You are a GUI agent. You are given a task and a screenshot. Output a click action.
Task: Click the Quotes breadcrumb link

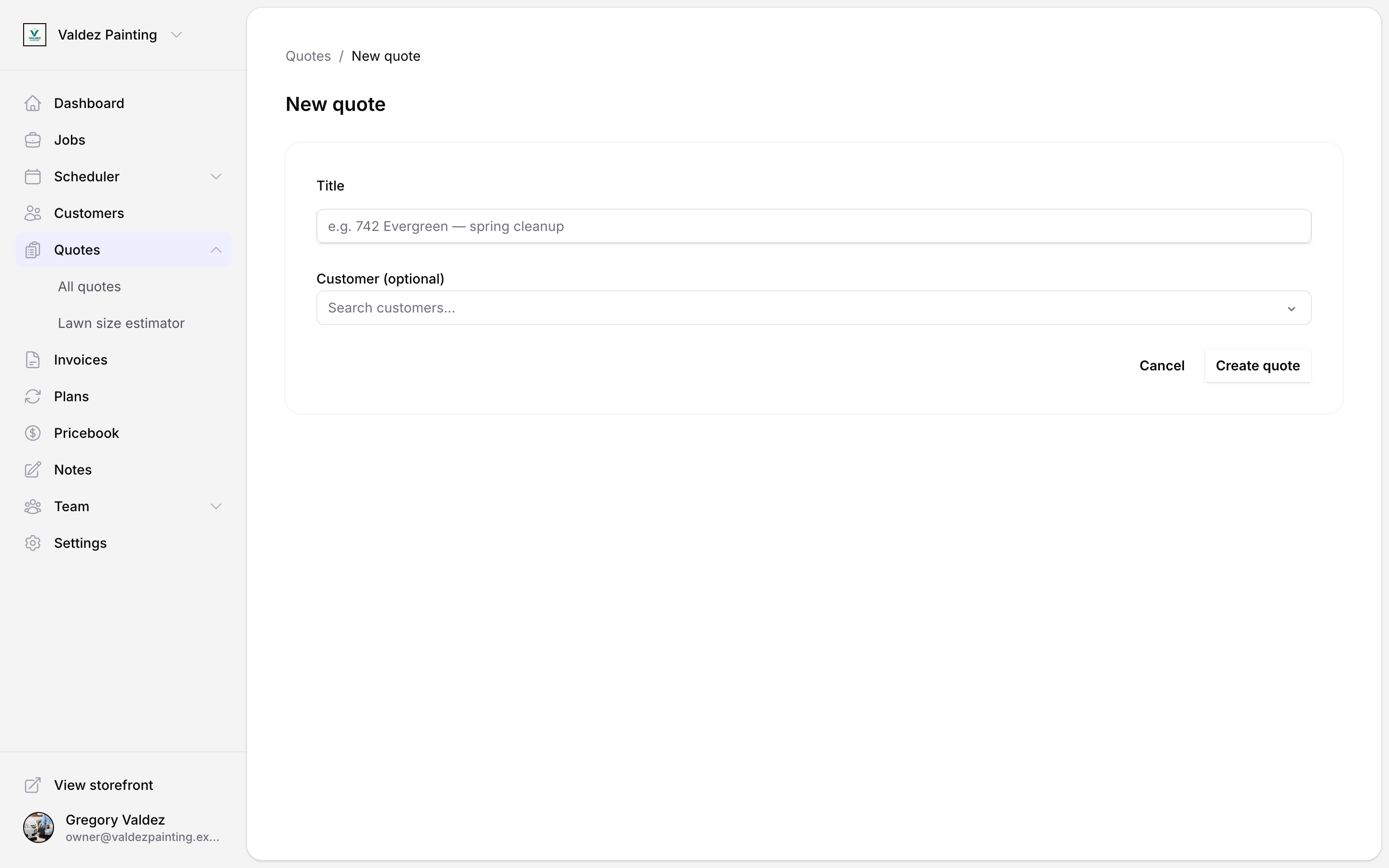pos(308,56)
